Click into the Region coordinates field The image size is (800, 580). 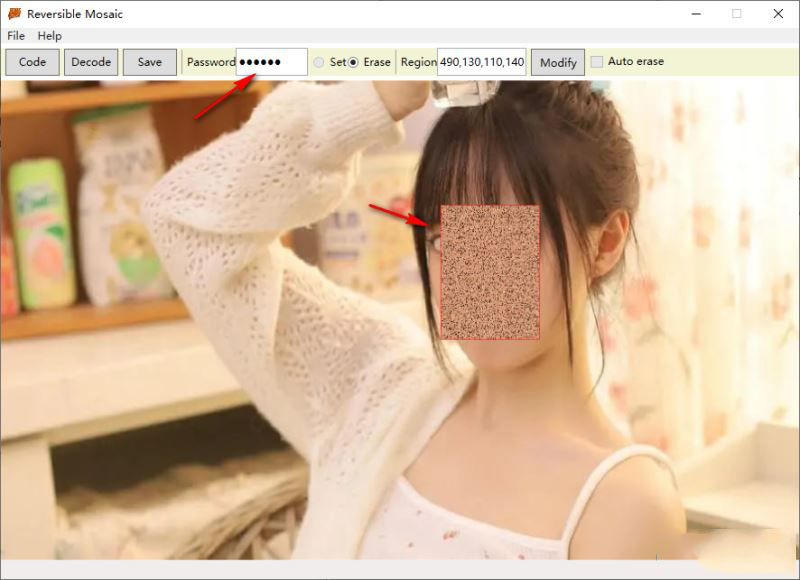pos(482,62)
